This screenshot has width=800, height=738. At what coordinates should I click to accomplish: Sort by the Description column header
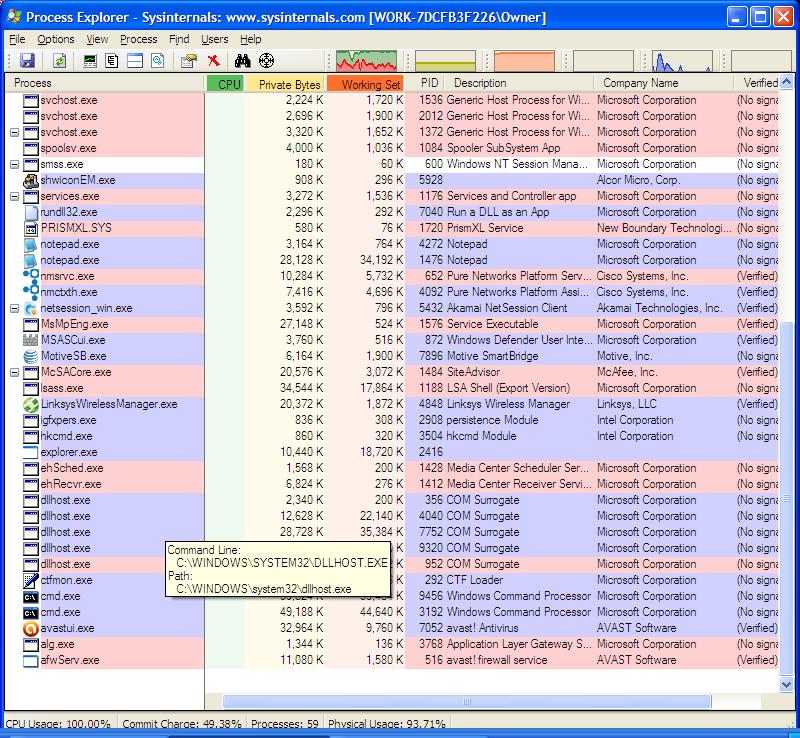[x=518, y=83]
